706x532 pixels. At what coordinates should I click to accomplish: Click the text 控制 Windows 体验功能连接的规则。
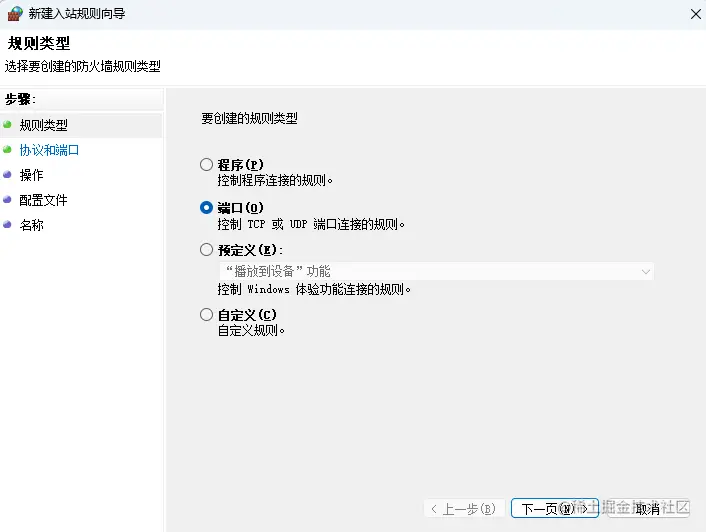tap(314, 289)
